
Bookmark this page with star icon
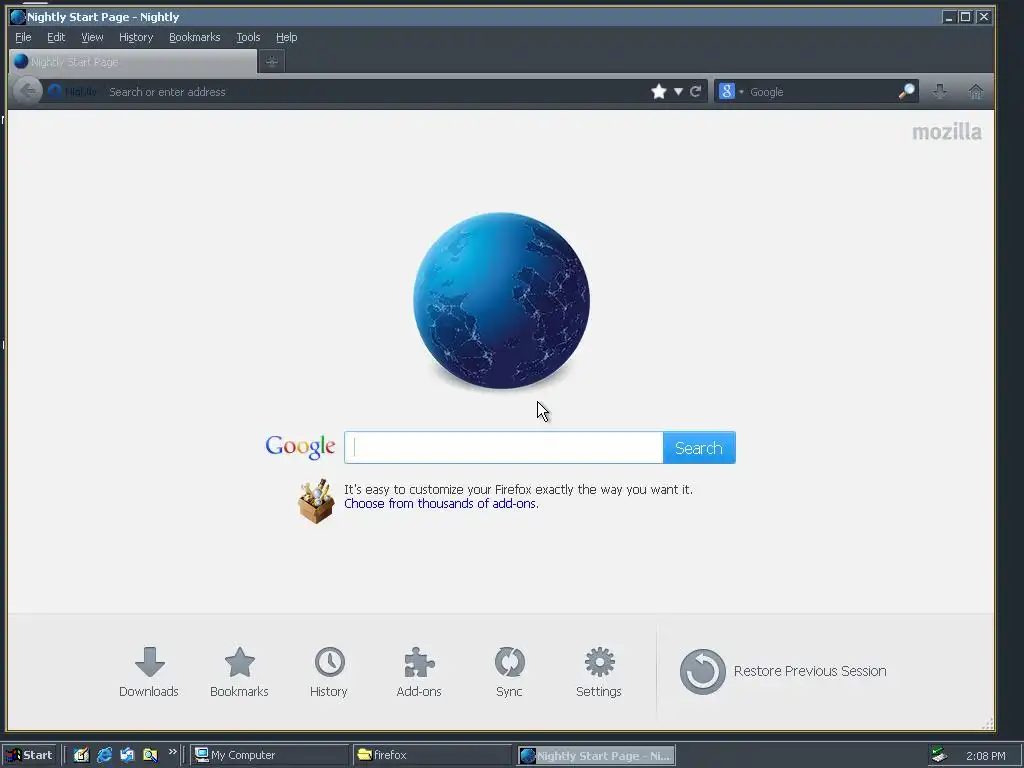[659, 91]
